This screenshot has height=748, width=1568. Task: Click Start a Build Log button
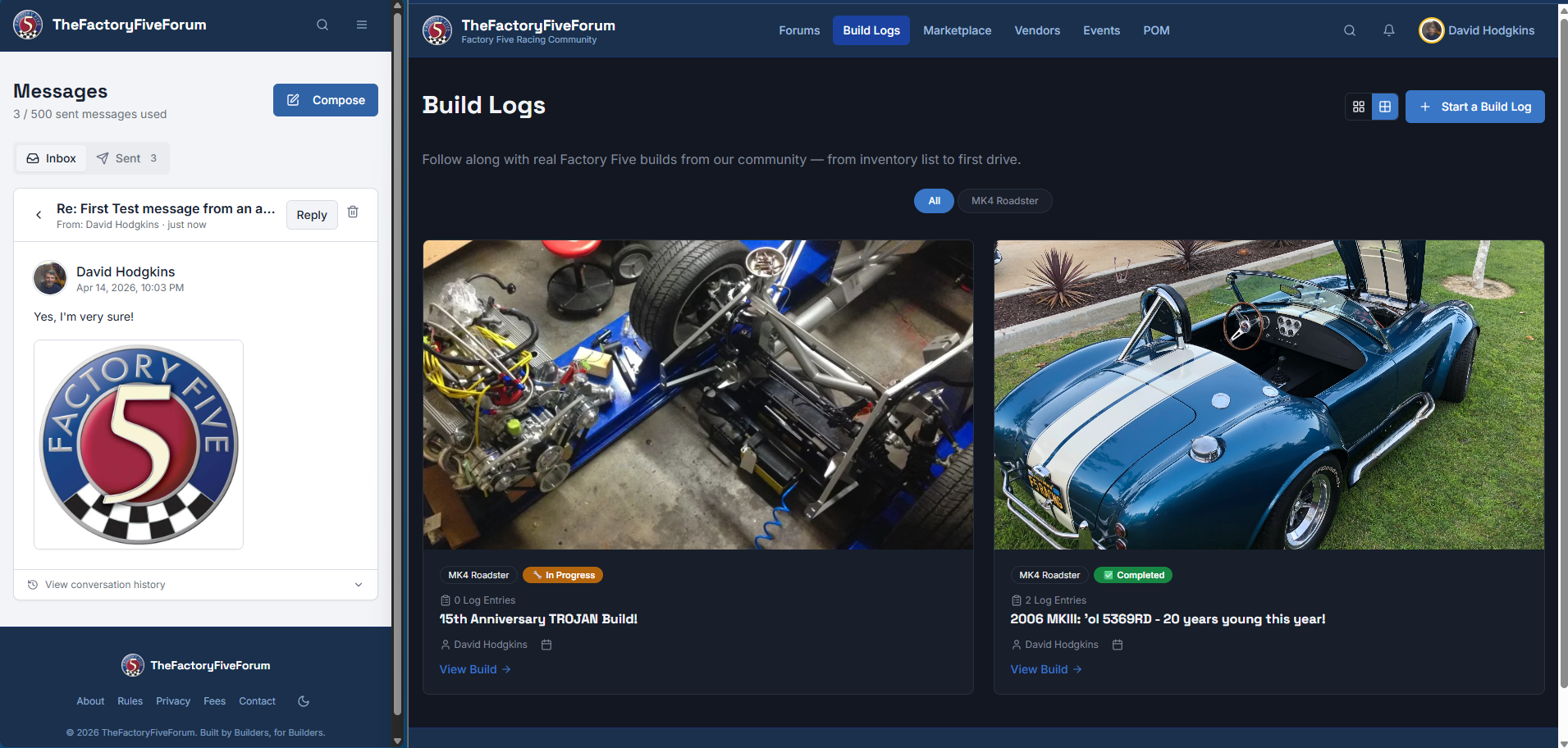click(x=1475, y=107)
